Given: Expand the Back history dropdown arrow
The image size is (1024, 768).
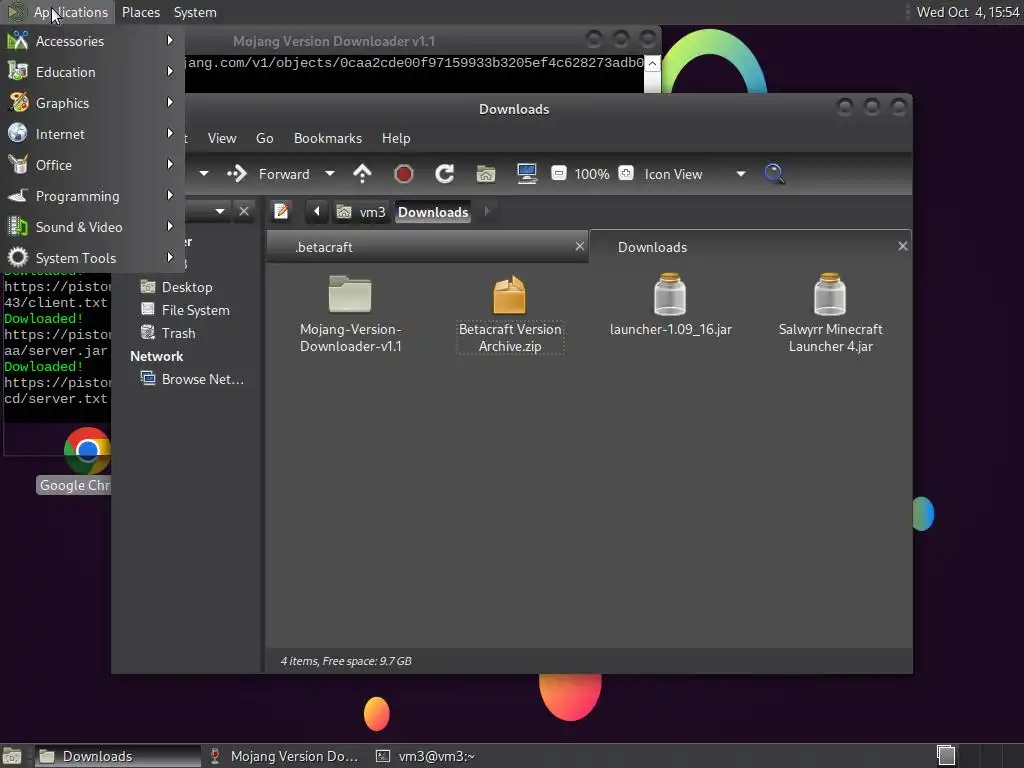Looking at the screenshot, I should tap(204, 174).
